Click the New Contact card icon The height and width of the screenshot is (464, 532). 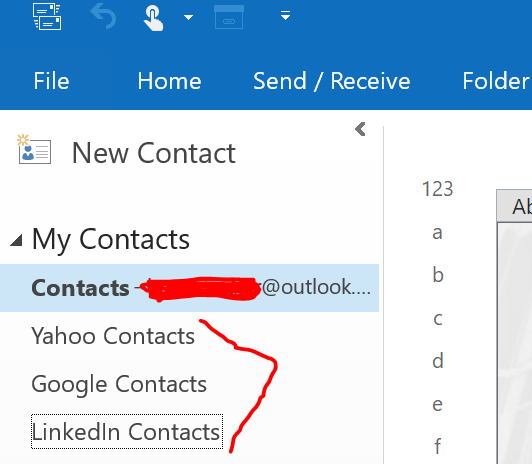pyautogui.click(x=34, y=150)
